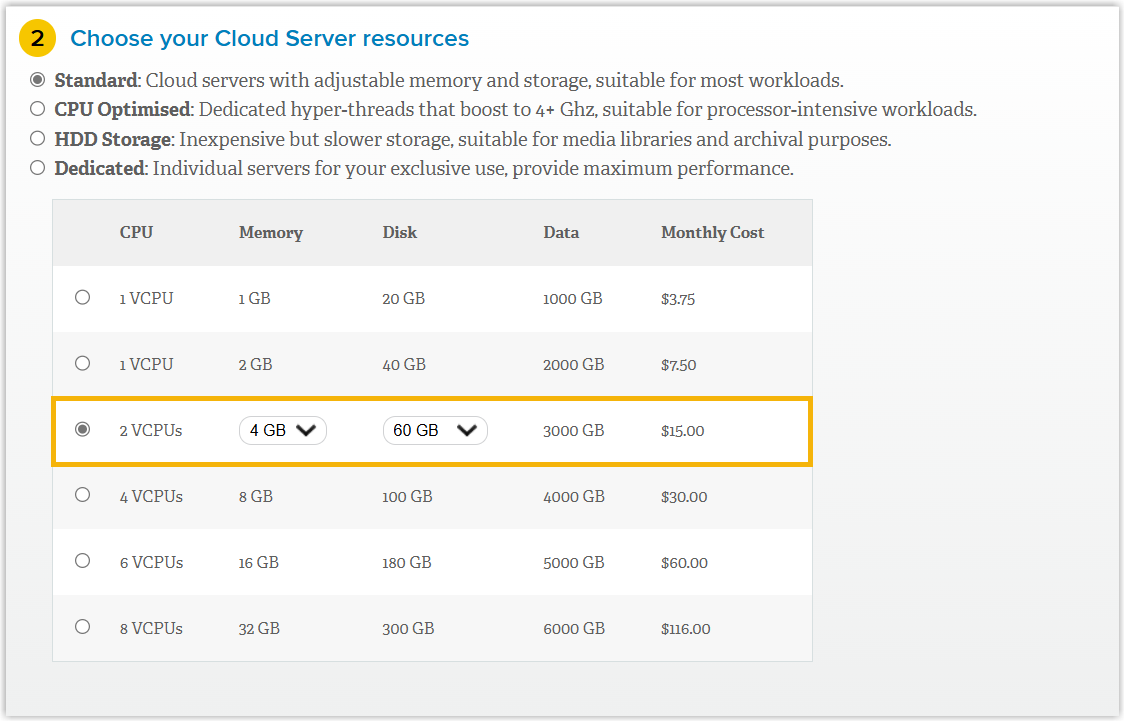Click the step 2 number badge
Screen dimensions: 1125x722
click(x=37, y=39)
